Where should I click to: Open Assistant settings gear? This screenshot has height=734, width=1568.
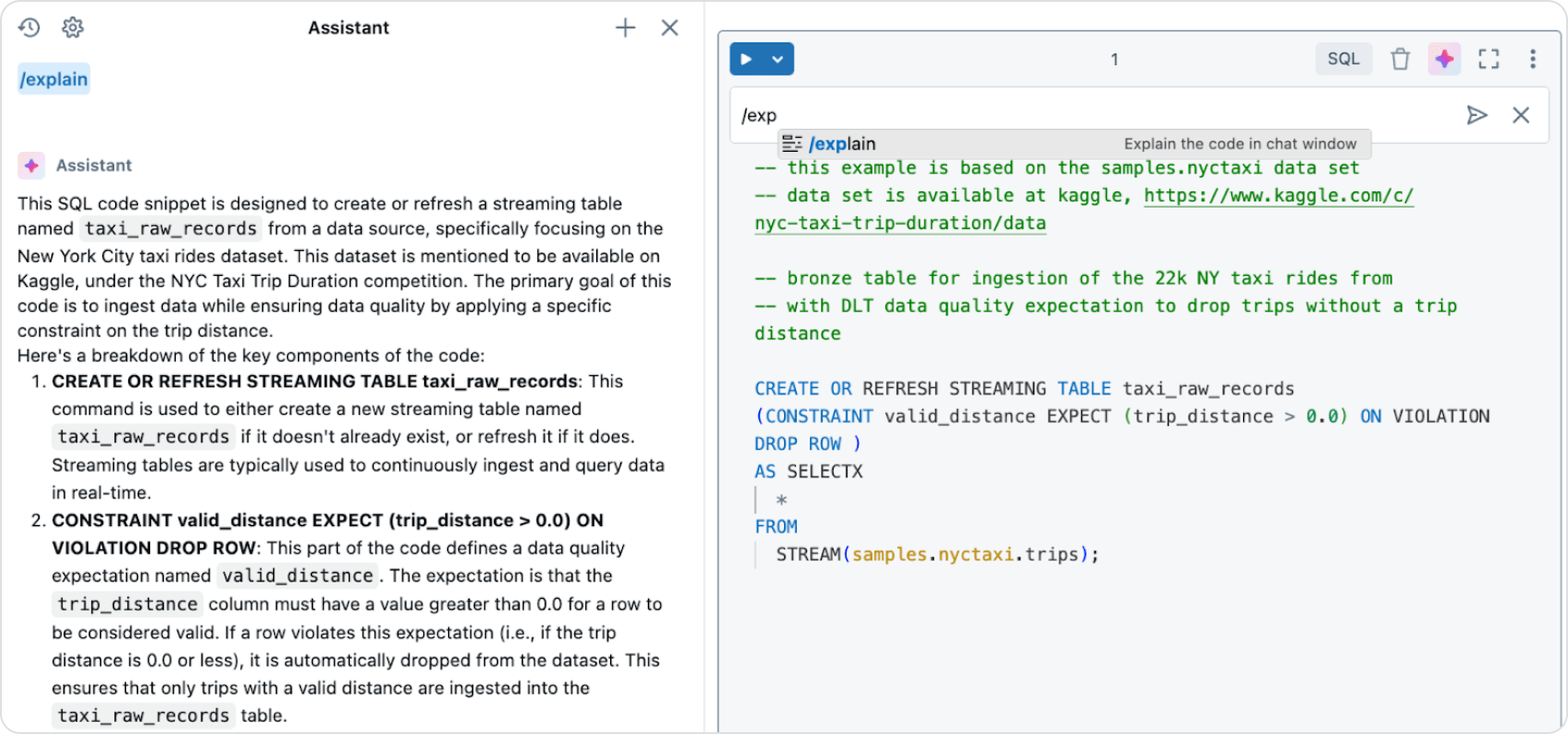tap(73, 28)
